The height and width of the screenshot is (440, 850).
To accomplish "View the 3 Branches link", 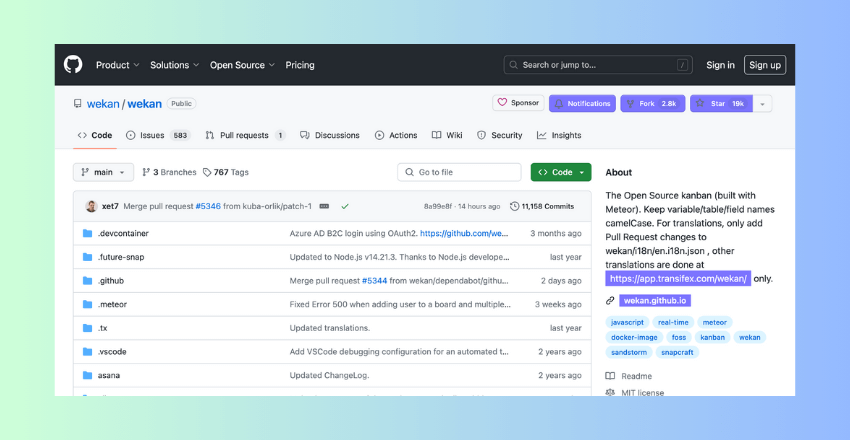I will [169, 172].
